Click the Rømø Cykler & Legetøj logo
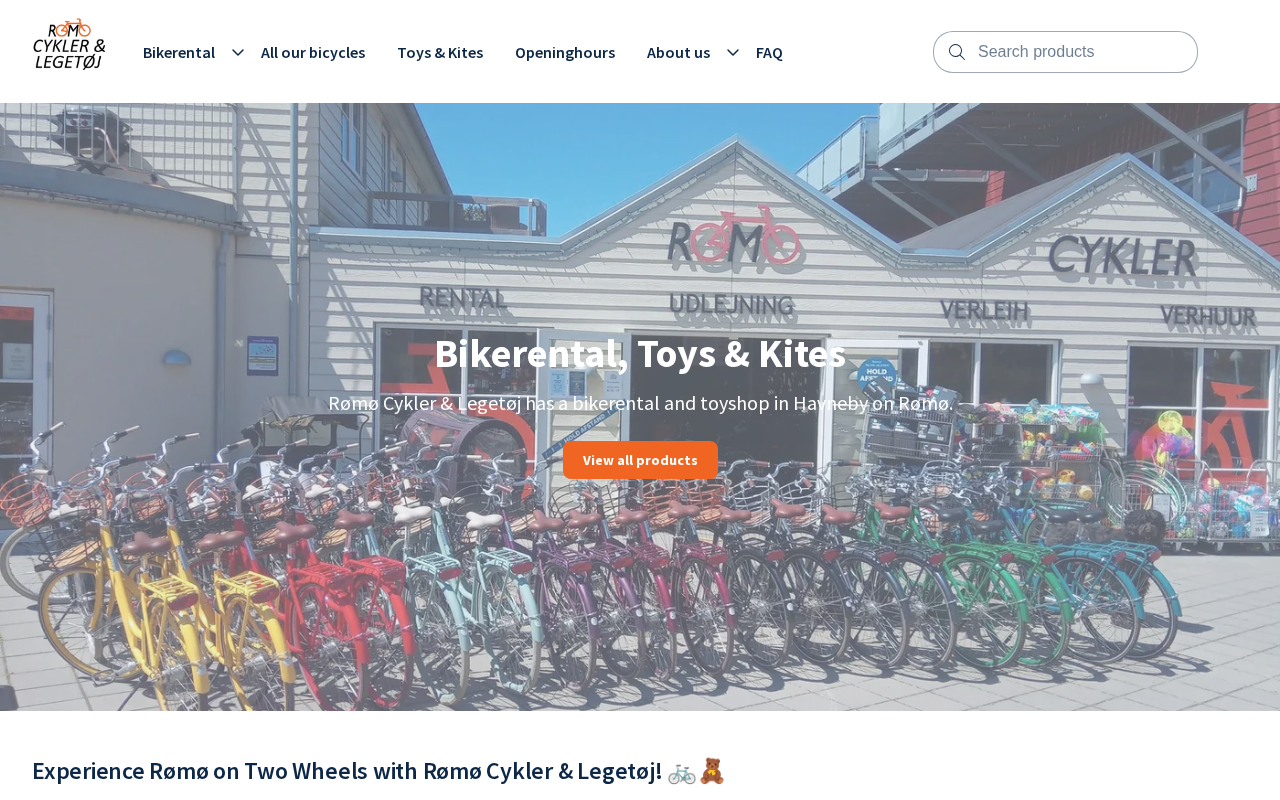 [x=69, y=45]
